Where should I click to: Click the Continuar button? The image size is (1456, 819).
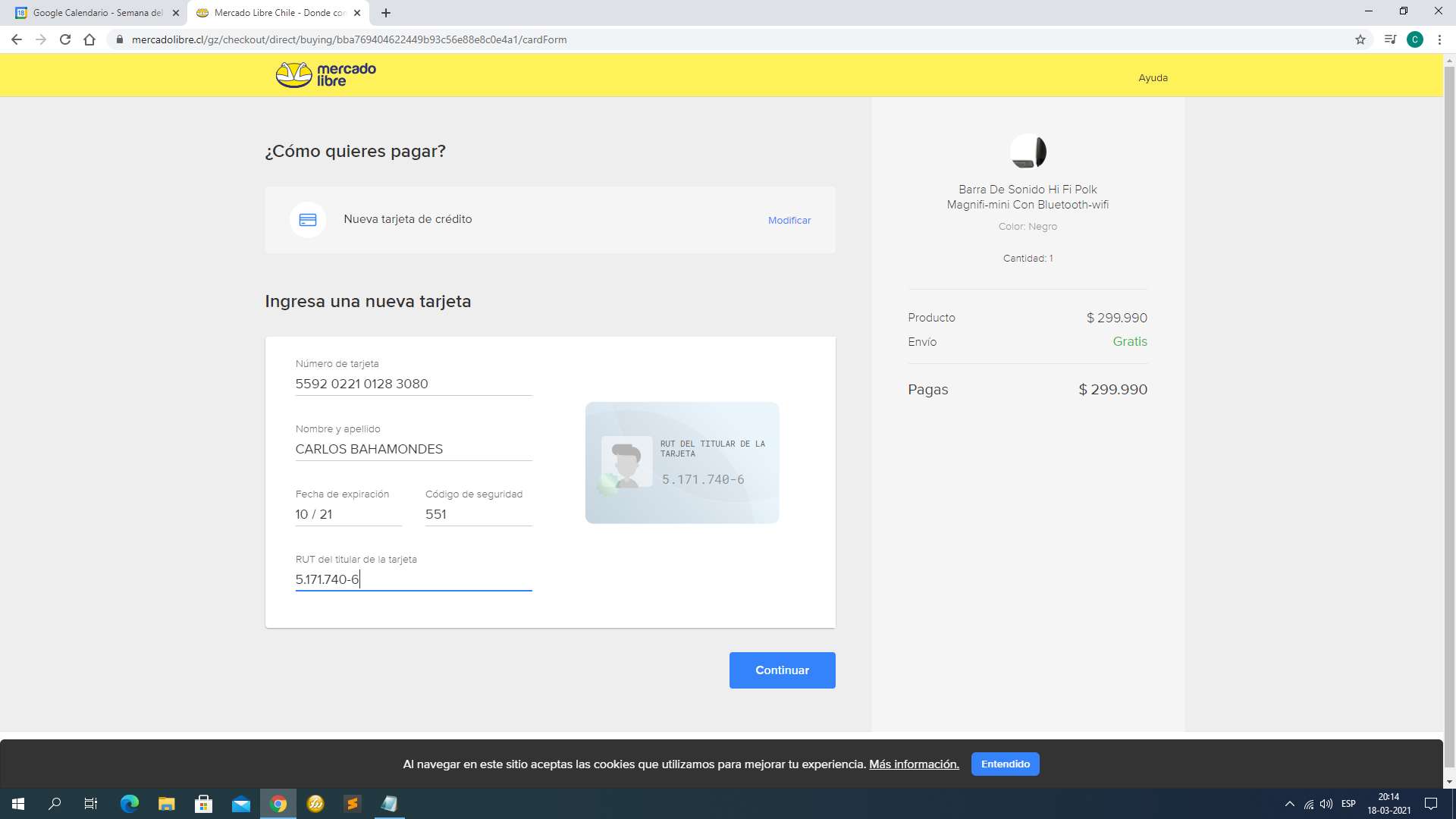coord(782,670)
